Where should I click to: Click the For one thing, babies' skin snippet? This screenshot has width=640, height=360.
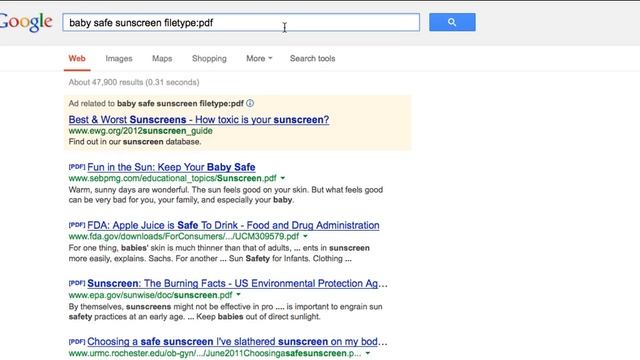click(219, 253)
